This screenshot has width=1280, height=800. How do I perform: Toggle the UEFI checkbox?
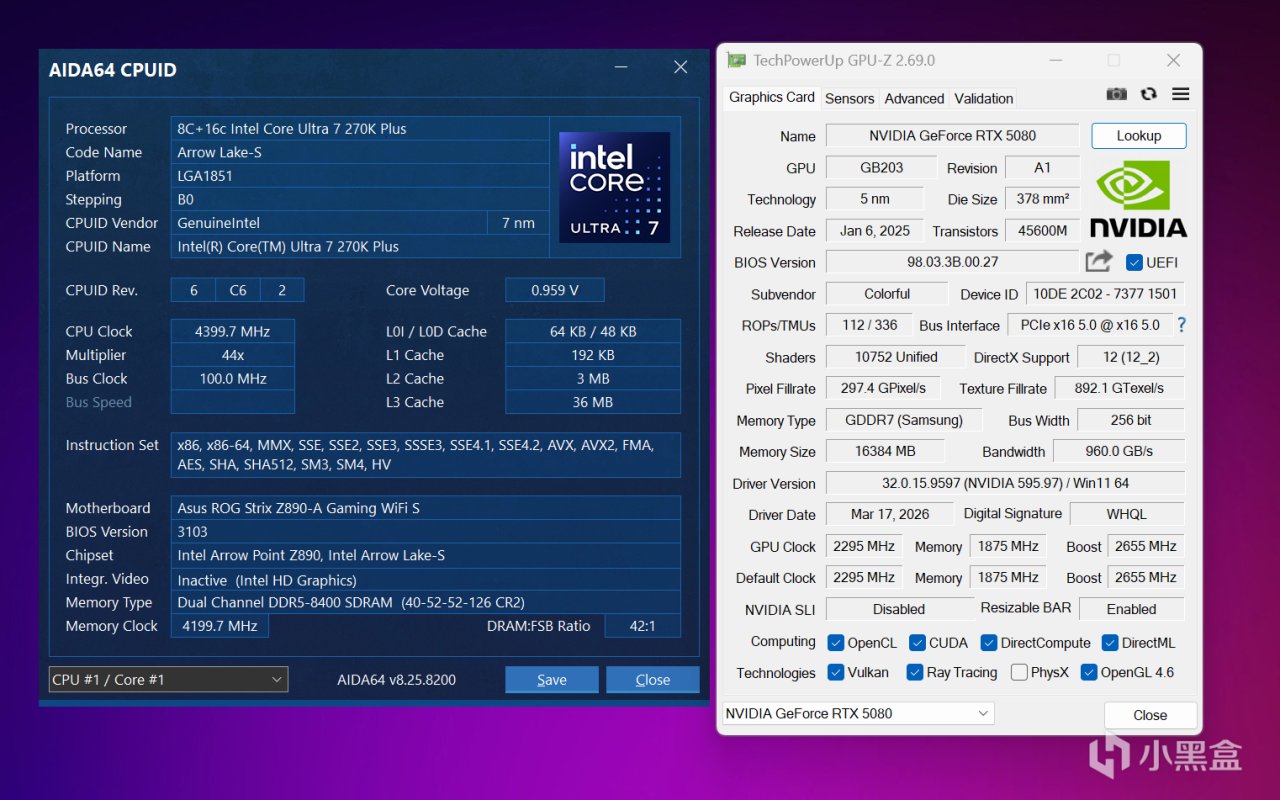(x=1134, y=263)
